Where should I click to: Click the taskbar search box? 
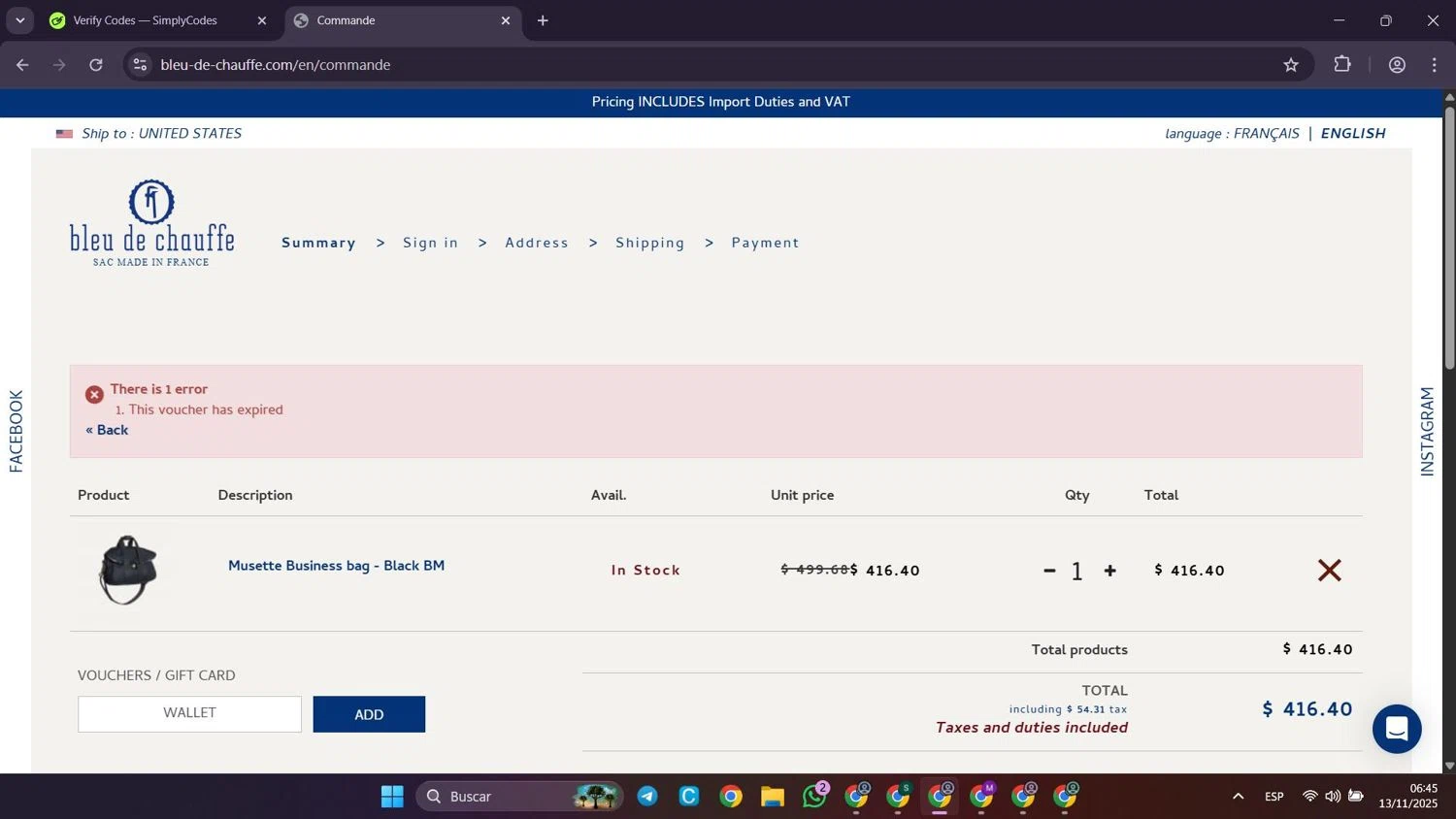coord(519,797)
